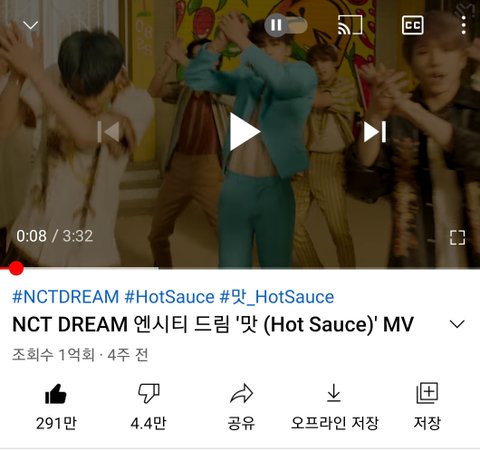Click the red progress bar scrubber
The height and width of the screenshot is (451, 480).
16,268
